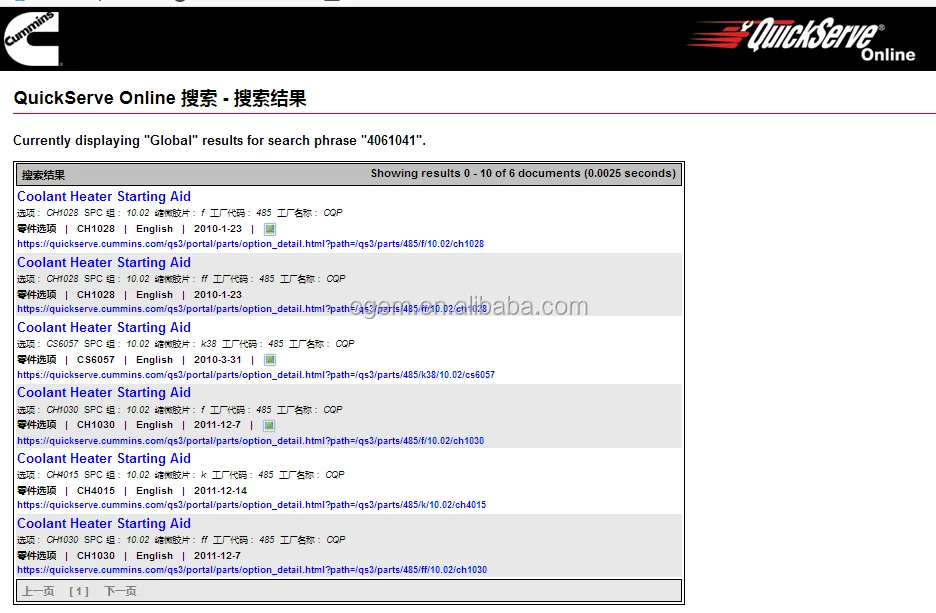Image resolution: width=936 pixels, height=613 pixels.
Task: Click the QuickServe Online logo
Action: pyautogui.click(x=801, y=39)
